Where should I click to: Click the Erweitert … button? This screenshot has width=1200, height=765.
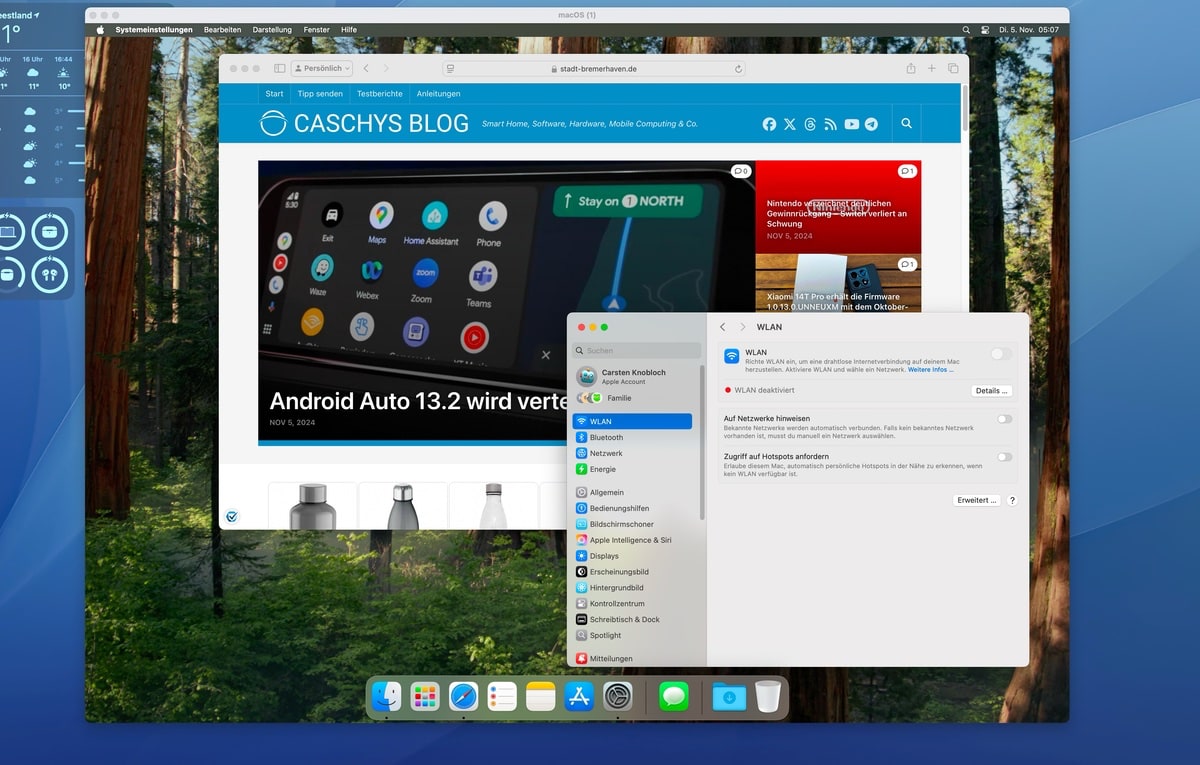[x=976, y=500]
